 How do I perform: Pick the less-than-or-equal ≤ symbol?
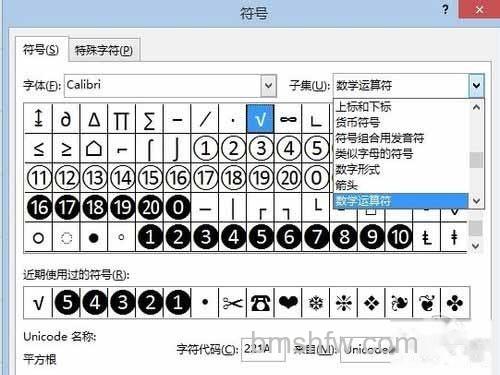tap(38, 148)
